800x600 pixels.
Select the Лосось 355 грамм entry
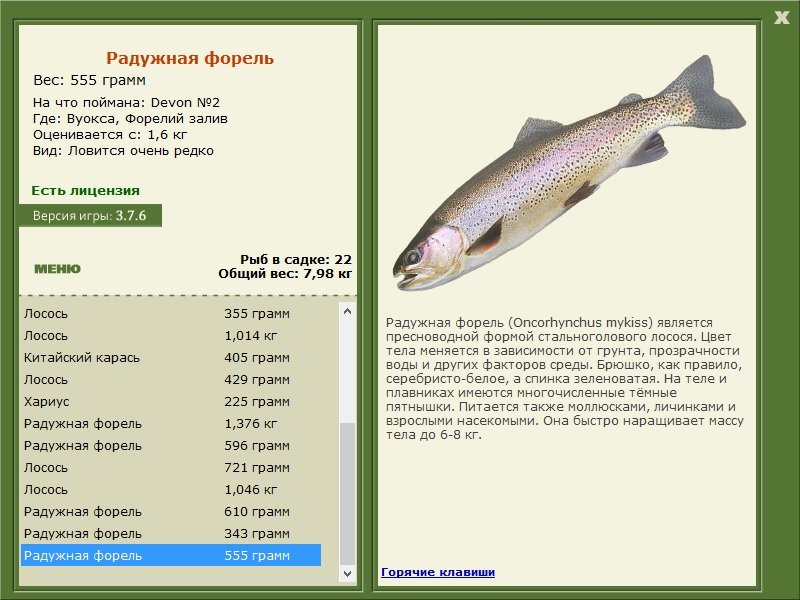(171, 313)
